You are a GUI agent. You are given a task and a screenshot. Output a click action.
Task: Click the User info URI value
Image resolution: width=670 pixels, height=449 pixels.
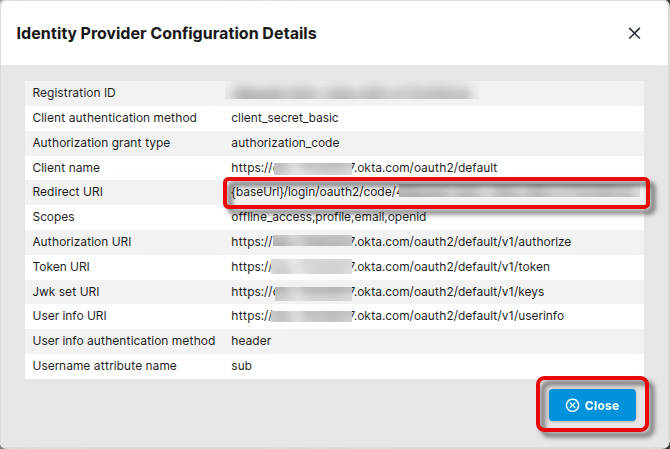398,316
